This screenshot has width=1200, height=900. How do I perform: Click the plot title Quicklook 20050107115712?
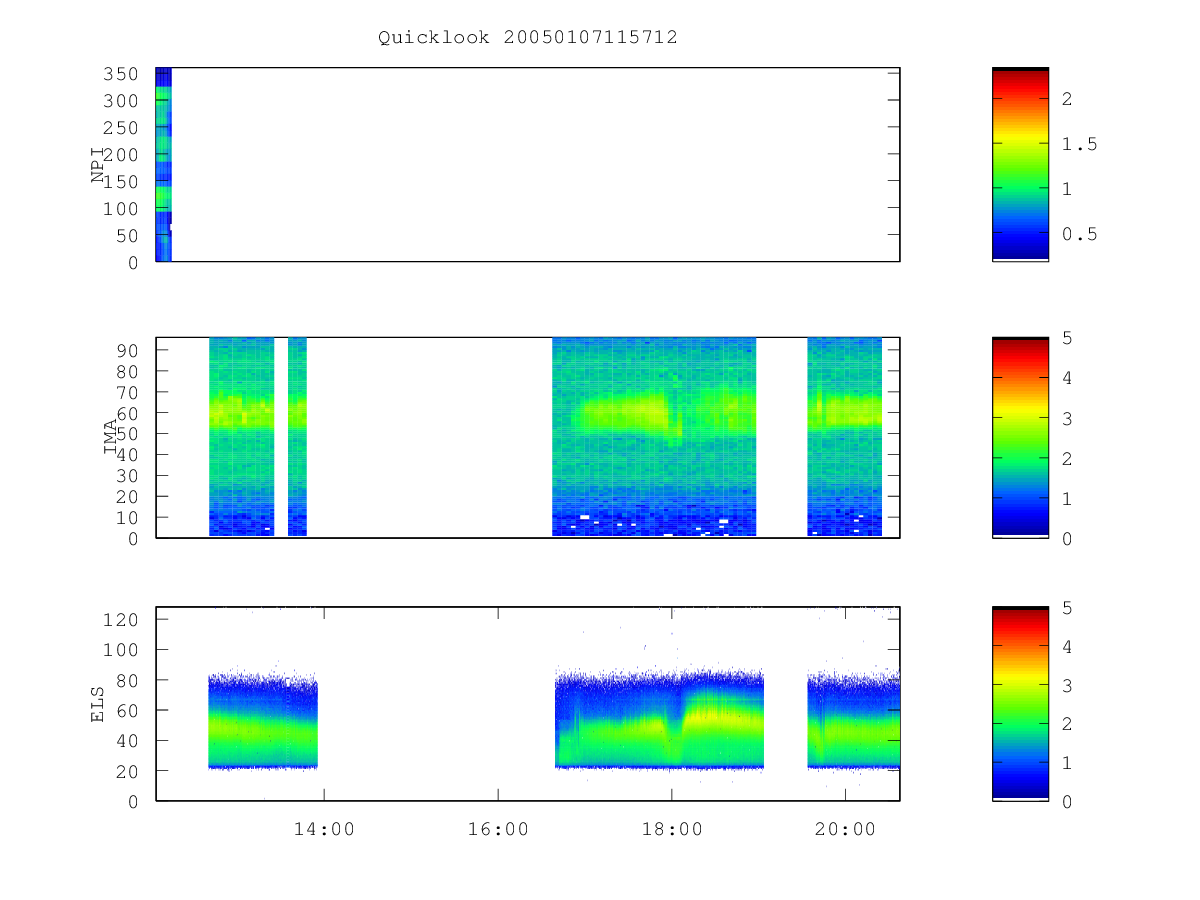click(x=528, y=37)
